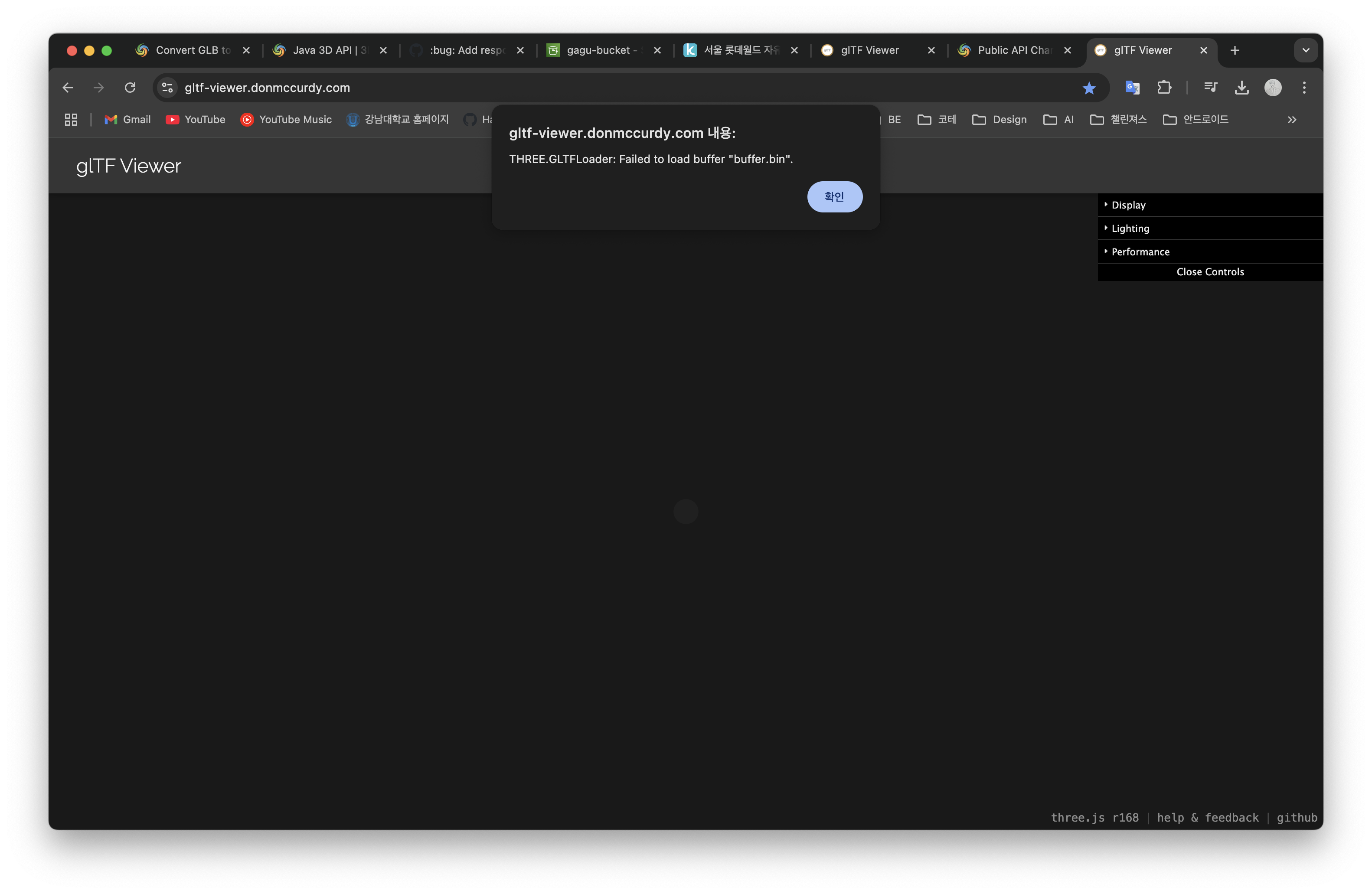Close the Public API Chat tab
This screenshot has width=1372, height=894.
[x=1068, y=51]
